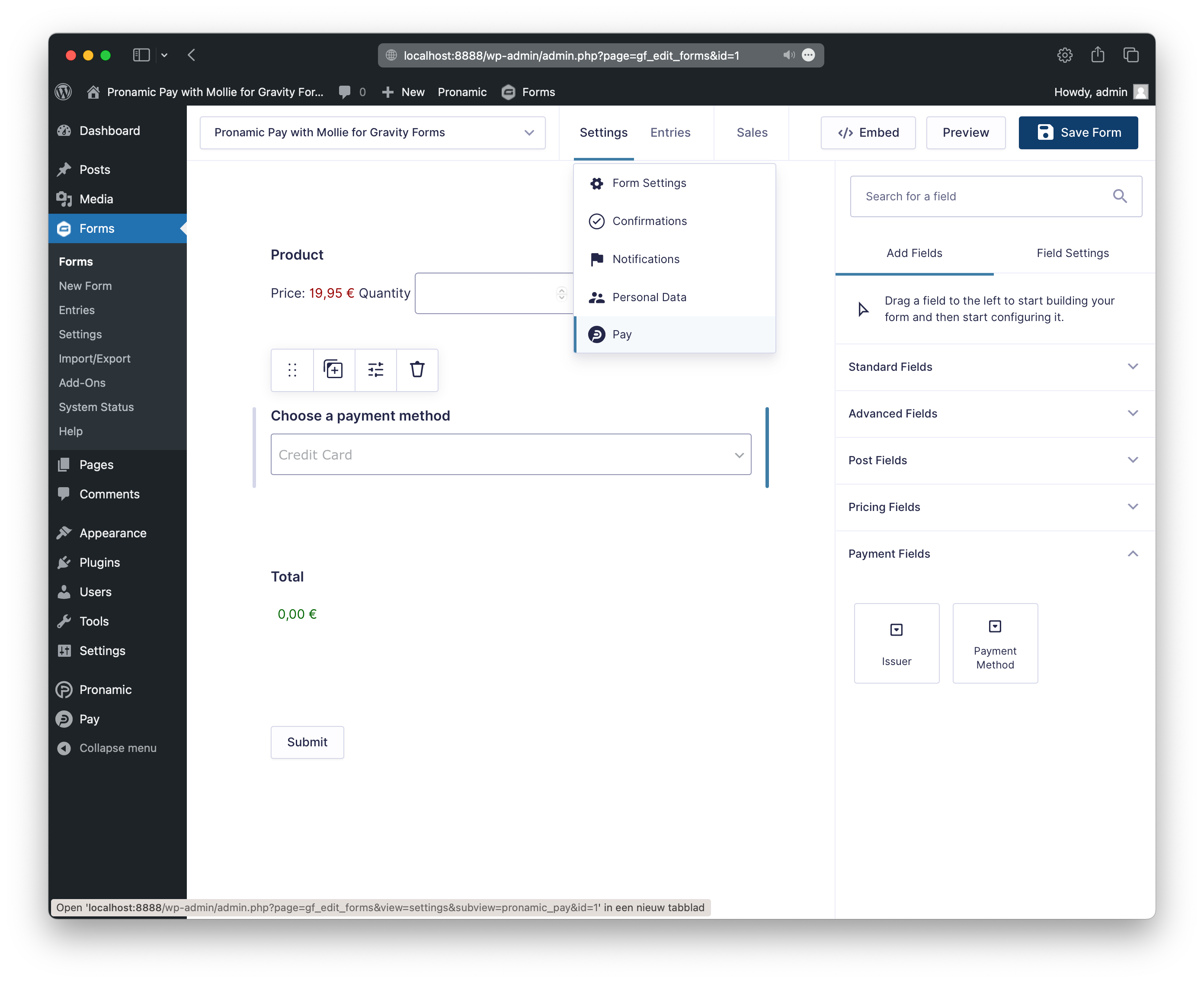This screenshot has height=983, width=1204.
Task: Click the search magnifier icon
Action: click(1120, 196)
